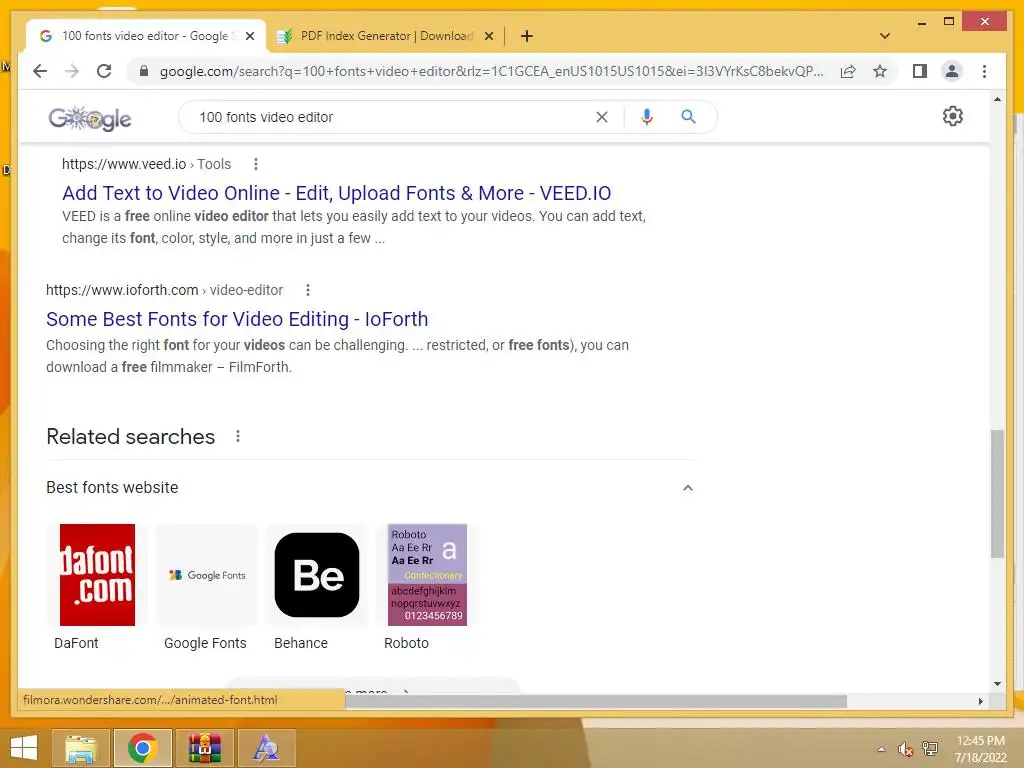Click the muted volume tray icon
This screenshot has width=1024, height=768.
[x=905, y=749]
